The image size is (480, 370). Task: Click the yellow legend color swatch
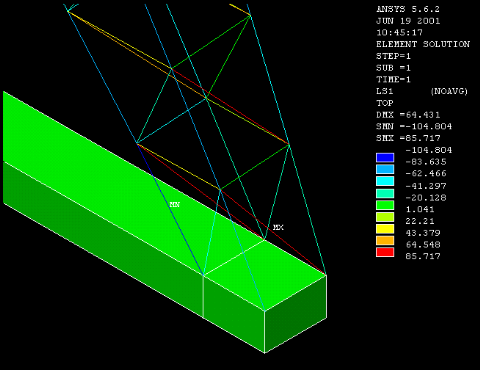[x=385, y=229]
